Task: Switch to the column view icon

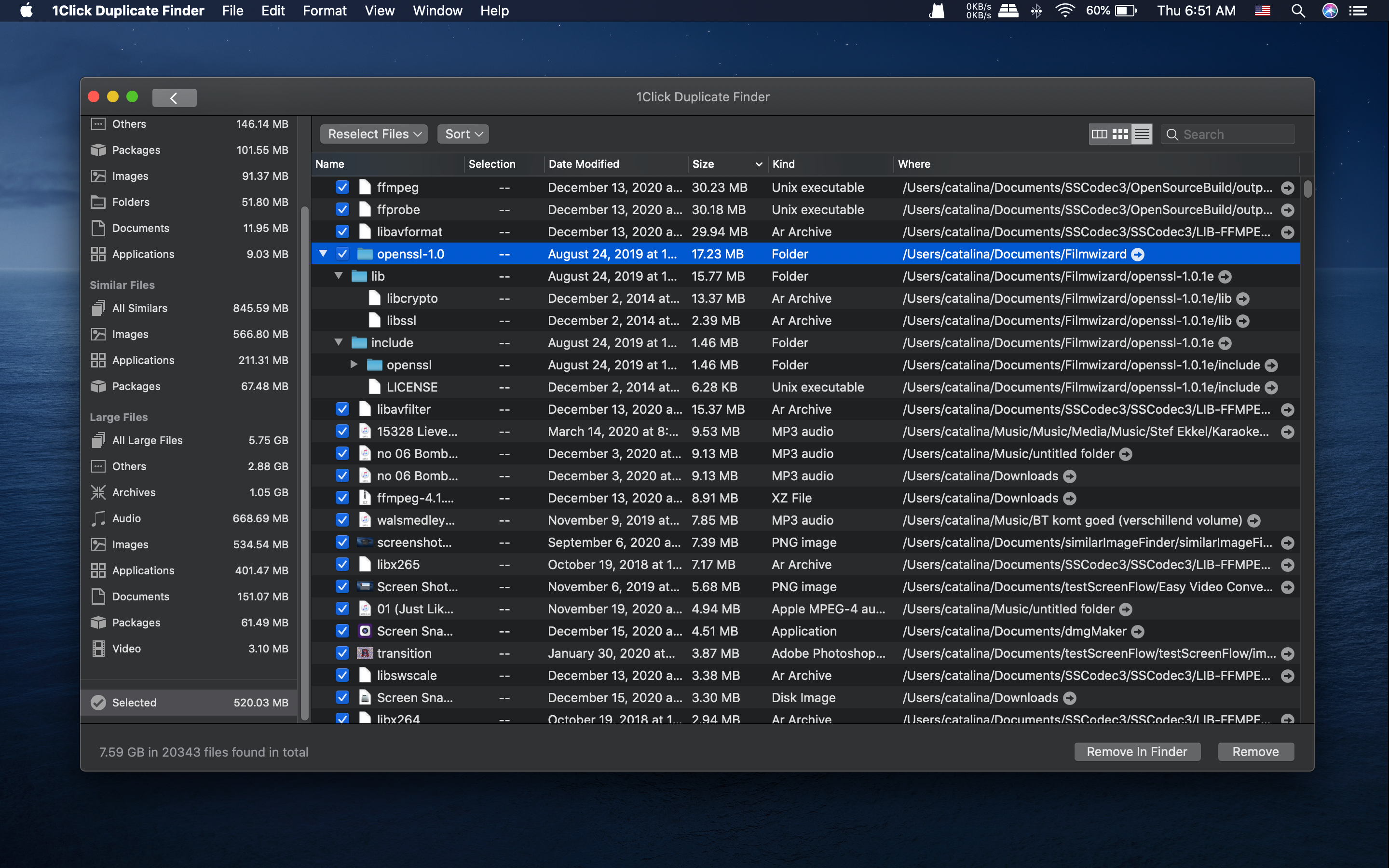Action: [x=1099, y=134]
